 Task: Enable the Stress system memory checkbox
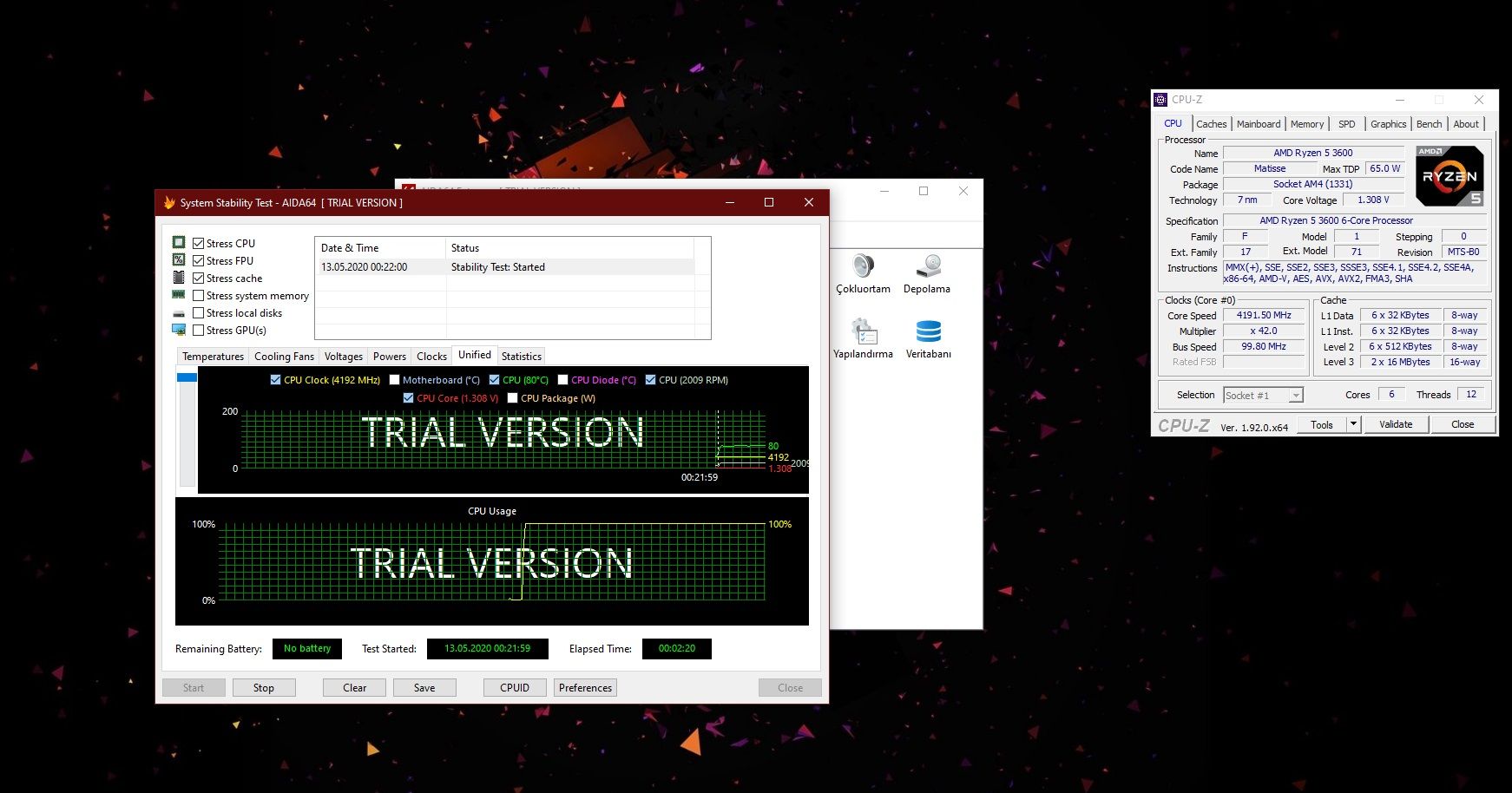(199, 296)
